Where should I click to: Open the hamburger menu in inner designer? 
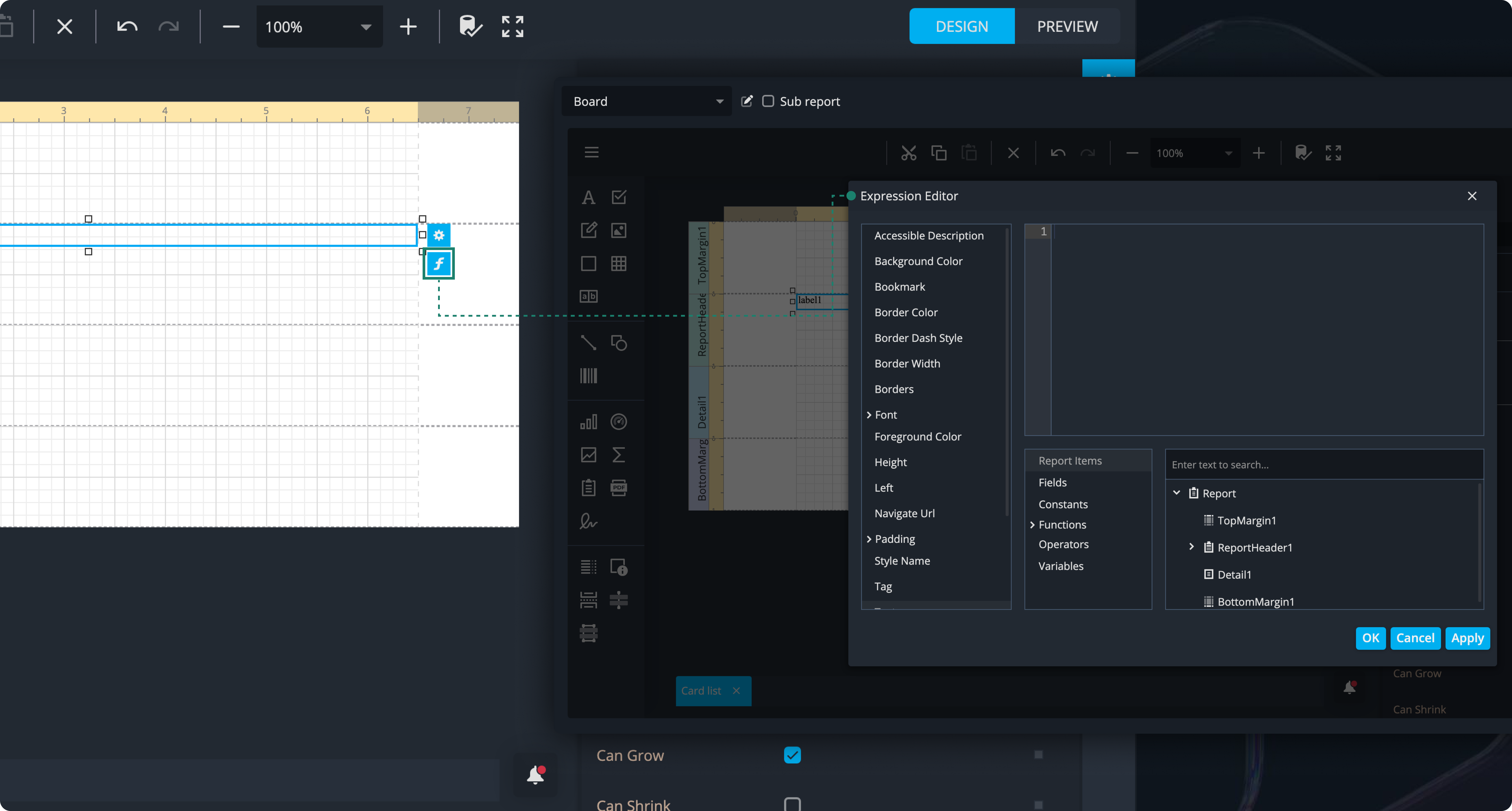click(592, 153)
